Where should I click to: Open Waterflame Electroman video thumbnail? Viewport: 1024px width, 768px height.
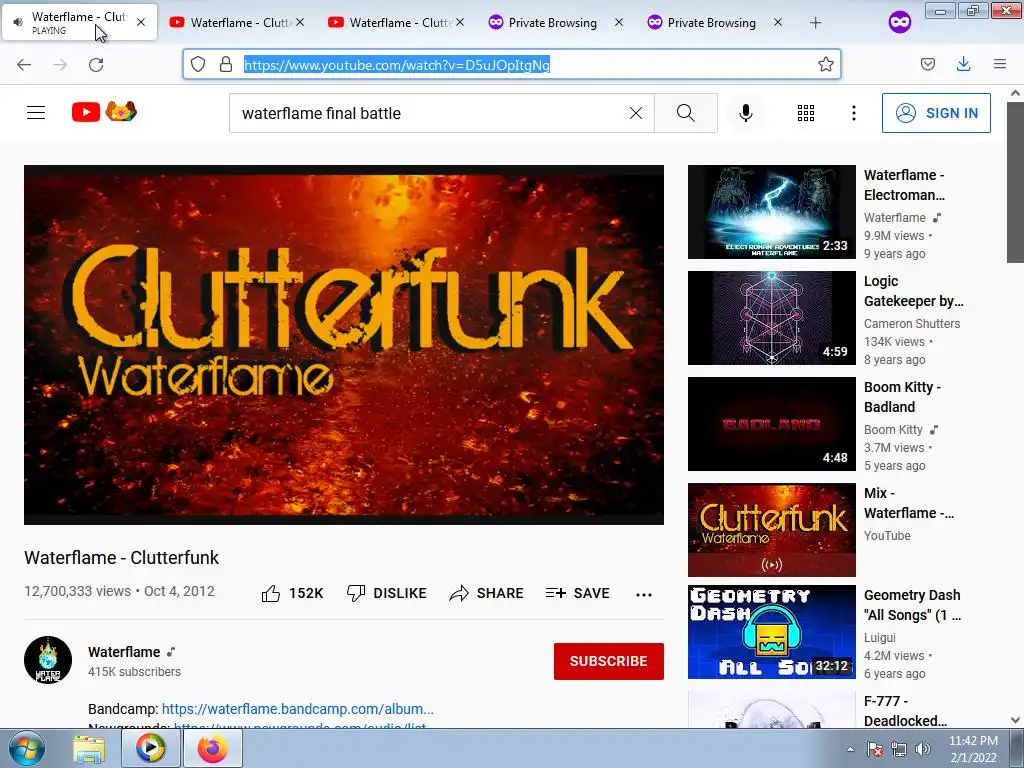point(771,212)
